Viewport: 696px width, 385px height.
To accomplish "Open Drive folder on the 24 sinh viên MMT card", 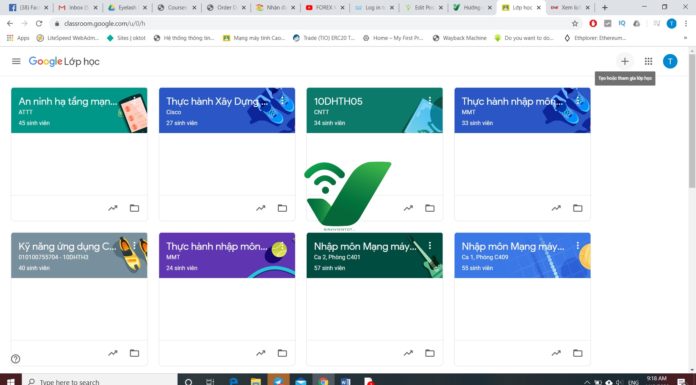I will [x=282, y=353].
